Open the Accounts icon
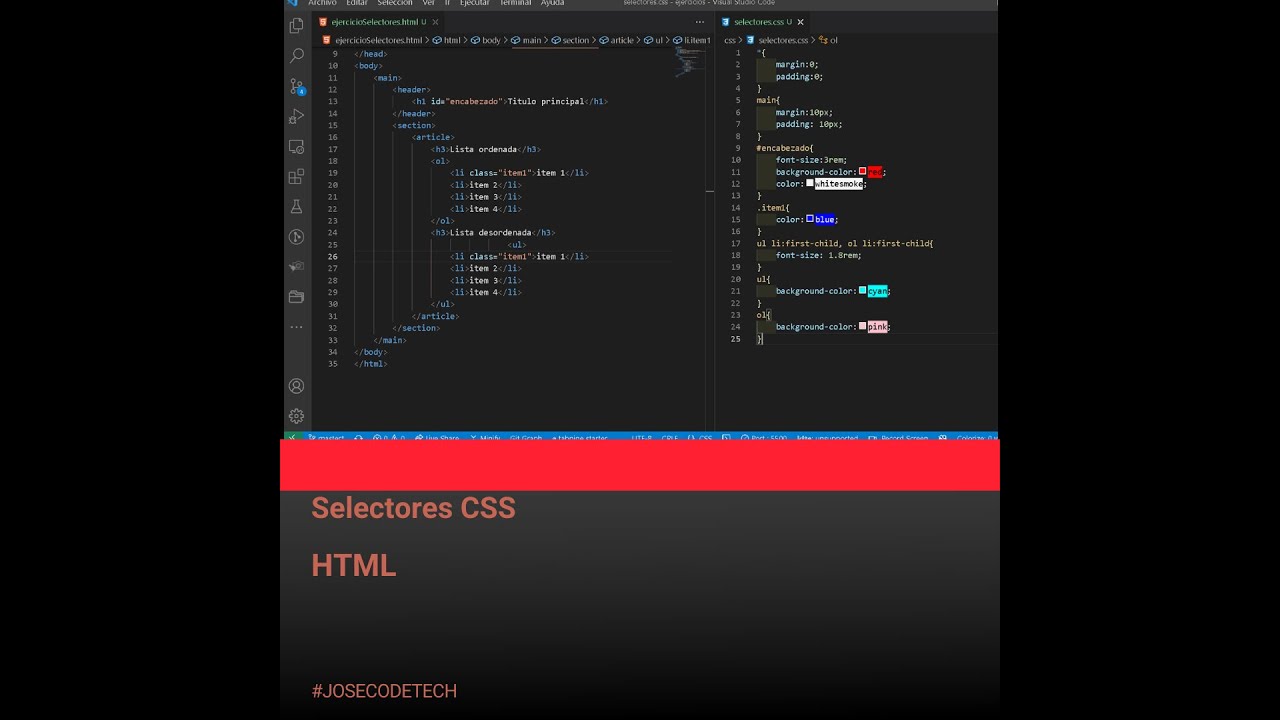 pyautogui.click(x=296, y=386)
